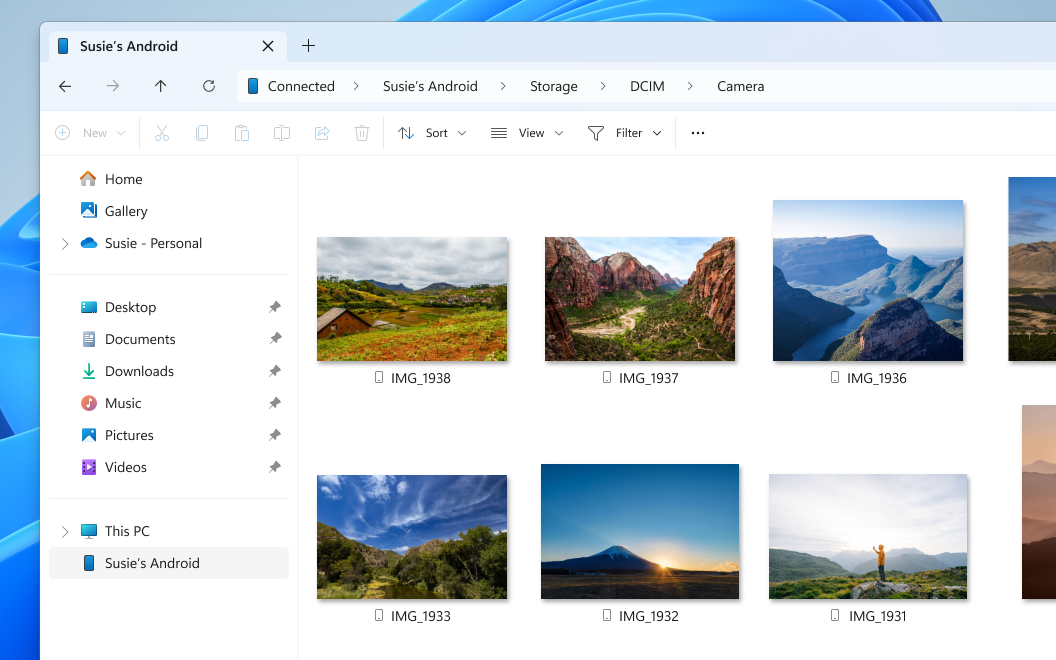Click the back navigation arrow
The image size is (1056, 660).
64,86
